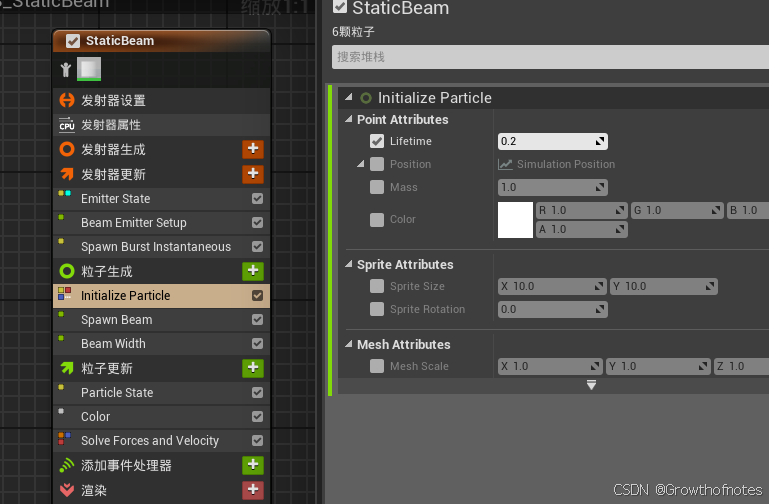
Task: Click the particle update green arrow icon
Action: point(67,368)
